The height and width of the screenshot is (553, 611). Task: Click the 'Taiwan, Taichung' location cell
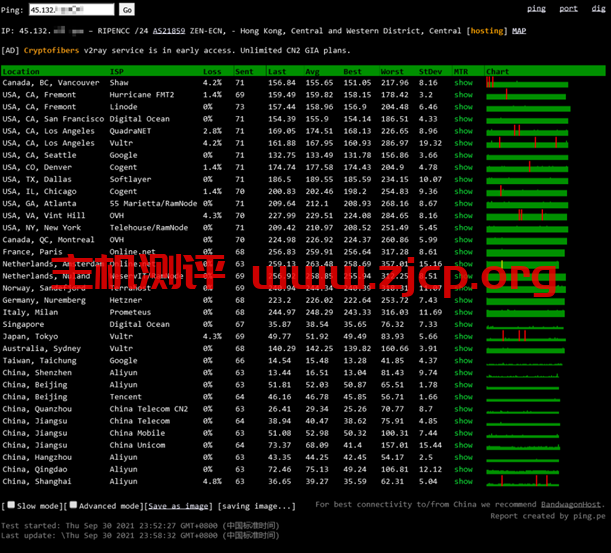39,360
